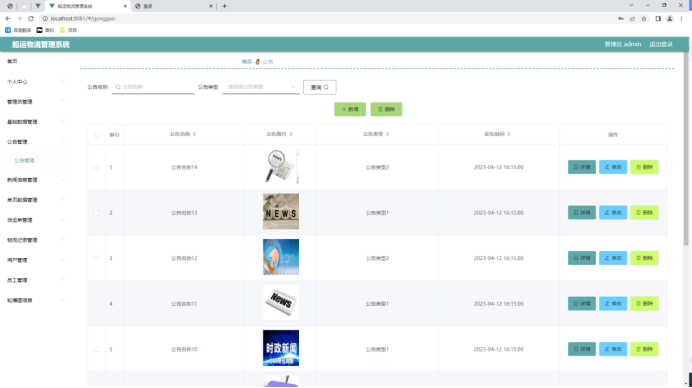The height and width of the screenshot is (388, 692).
Task: Click the green batch 删除 button above table
Action: point(386,109)
